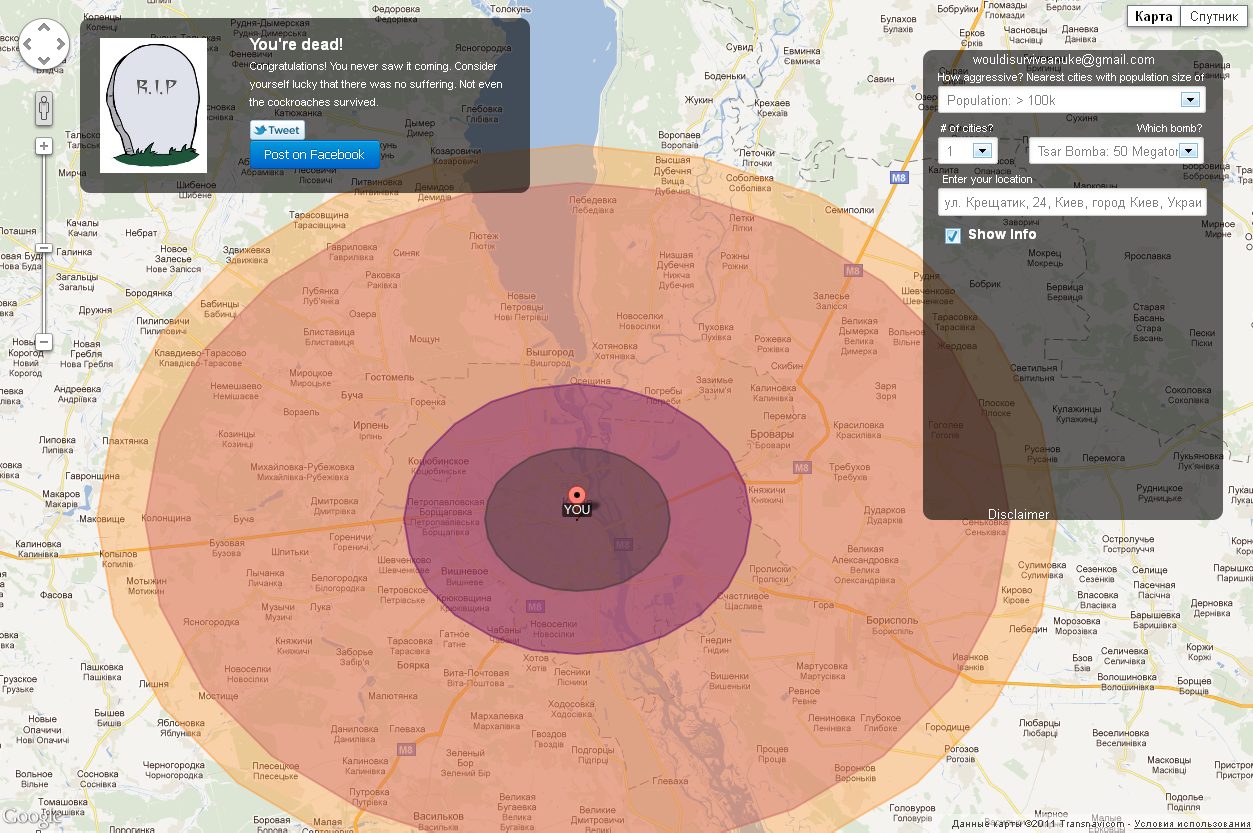Click the Которбинское label

(x=438, y=461)
